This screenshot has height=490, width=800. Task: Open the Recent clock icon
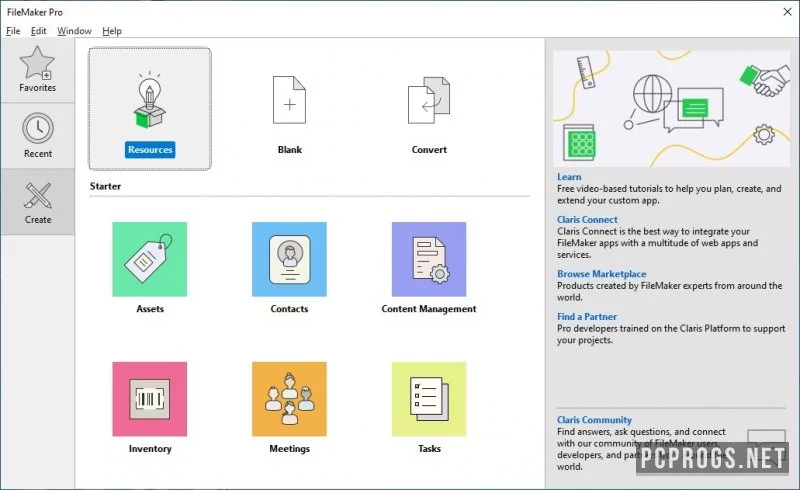pos(38,128)
